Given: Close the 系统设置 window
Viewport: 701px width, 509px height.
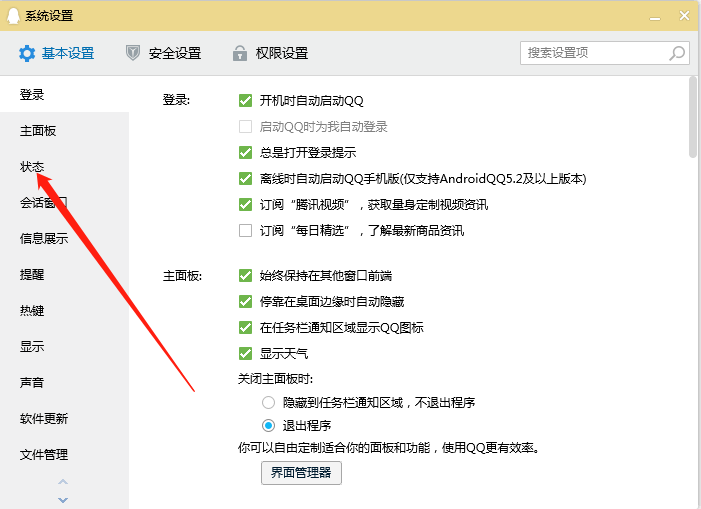Looking at the screenshot, I should pyautogui.click(x=684, y=16).
